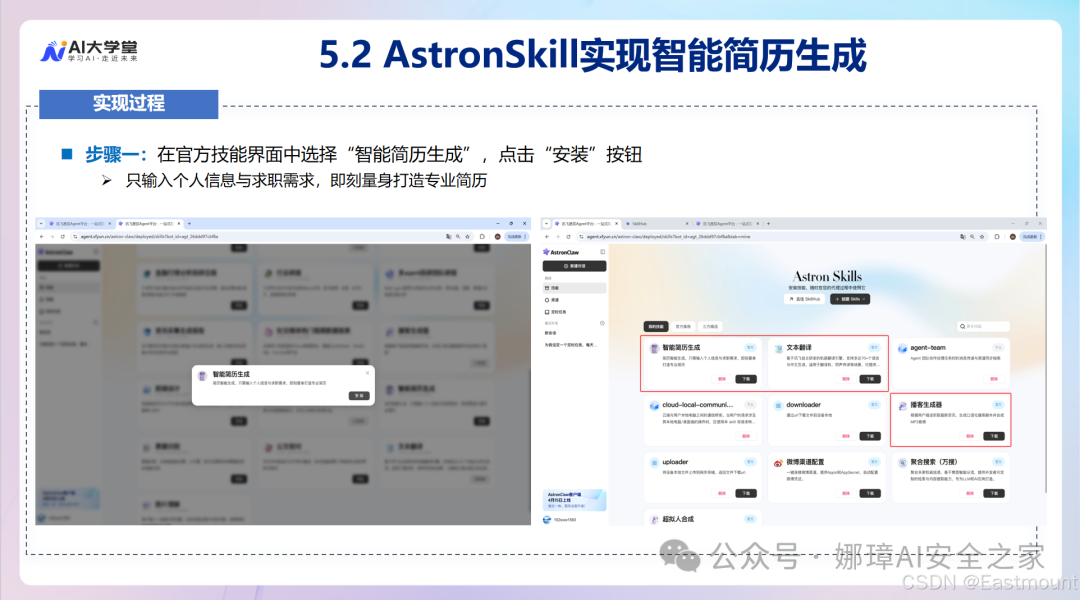This screenshot has width=1080, height=600.
Task: Go forward in the right browser window
Action: [557, 236]
